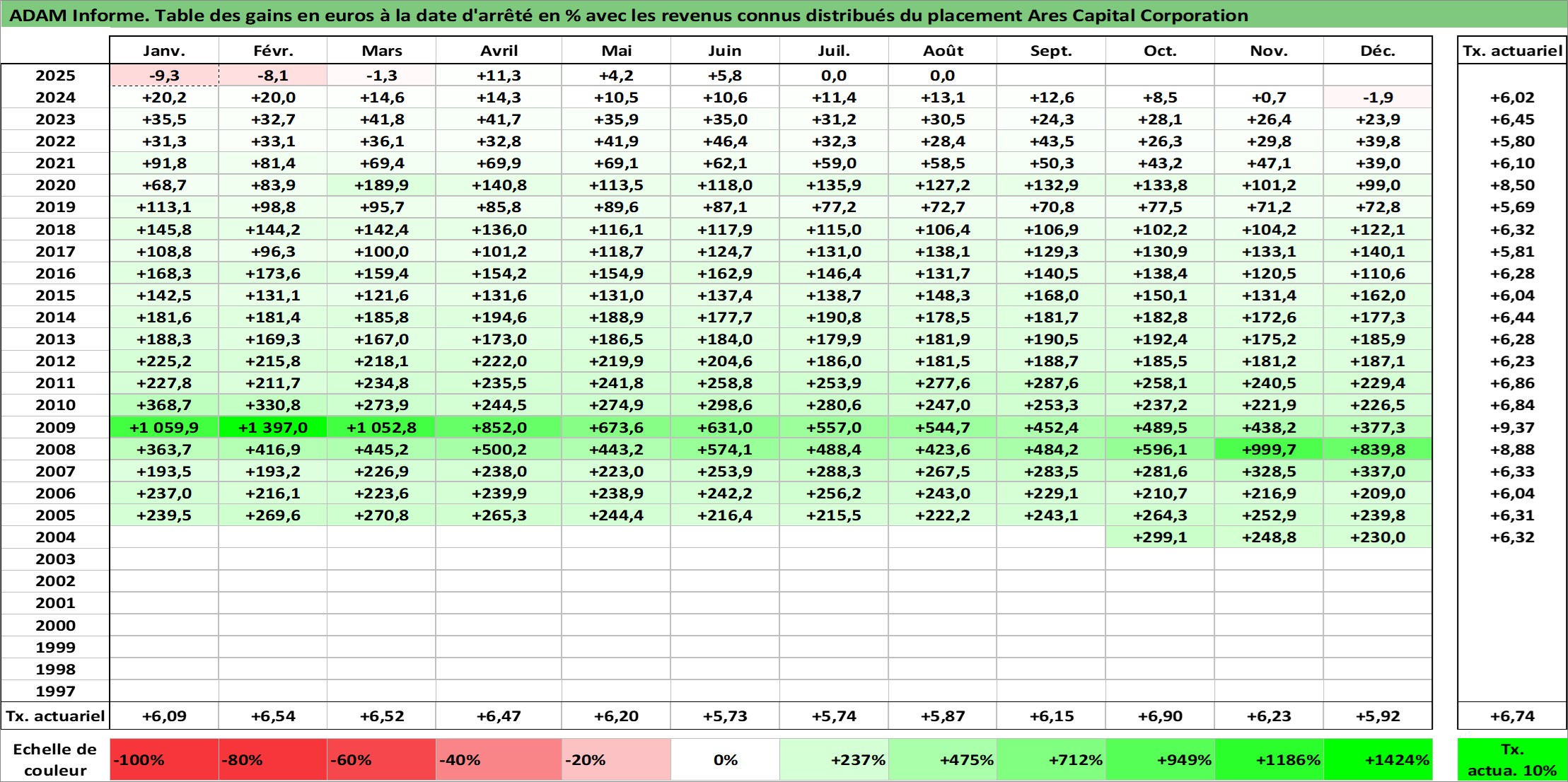This screenshot has height=782, width=1568.
Task: Click the +237% light green scale cell
Action: tap(834, 760)
